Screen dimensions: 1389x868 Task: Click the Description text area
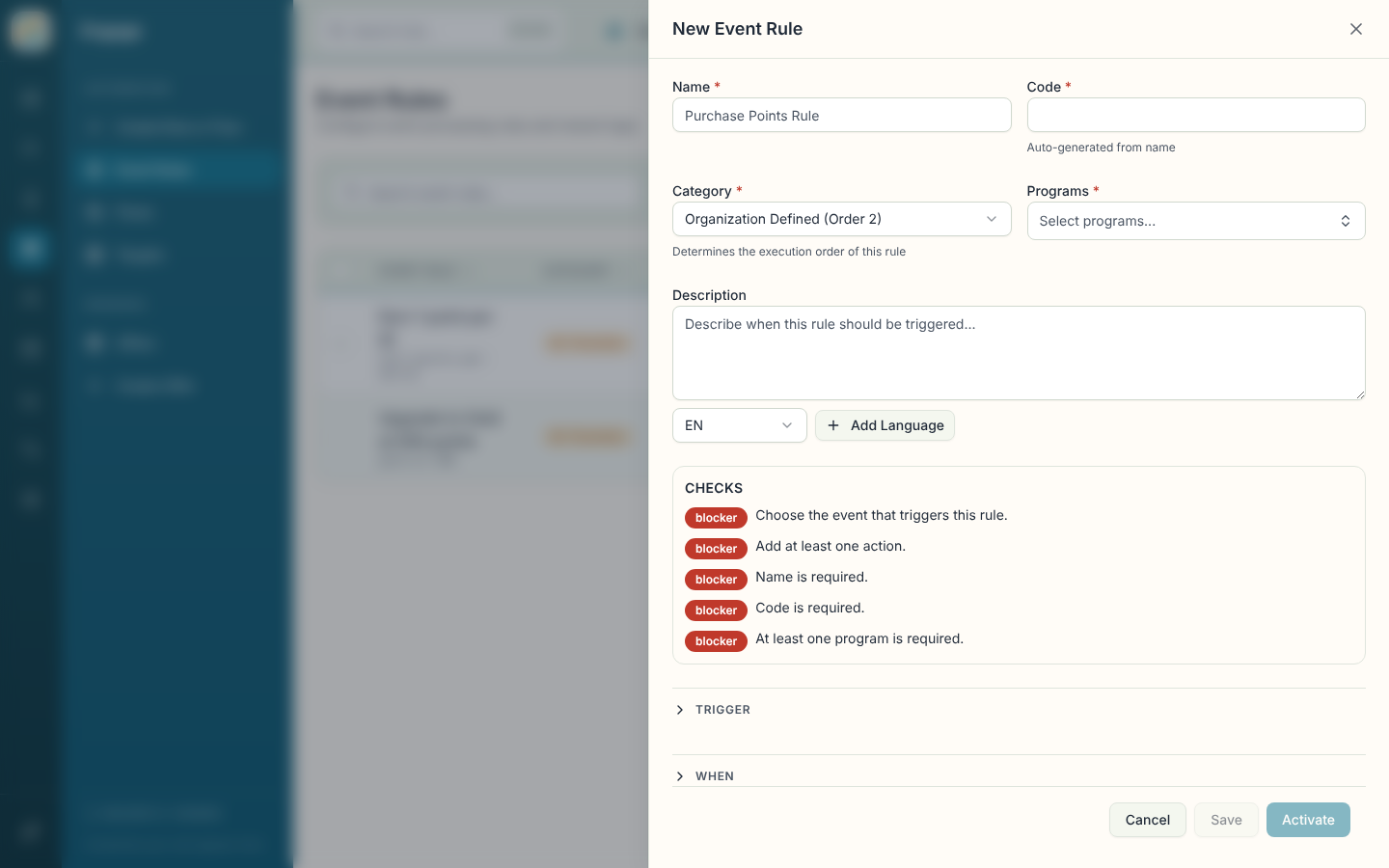[1019, 353]
